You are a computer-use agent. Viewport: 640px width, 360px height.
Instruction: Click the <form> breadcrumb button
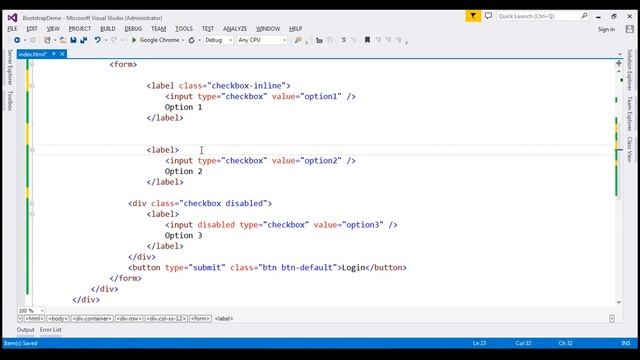tap(200, 318)
